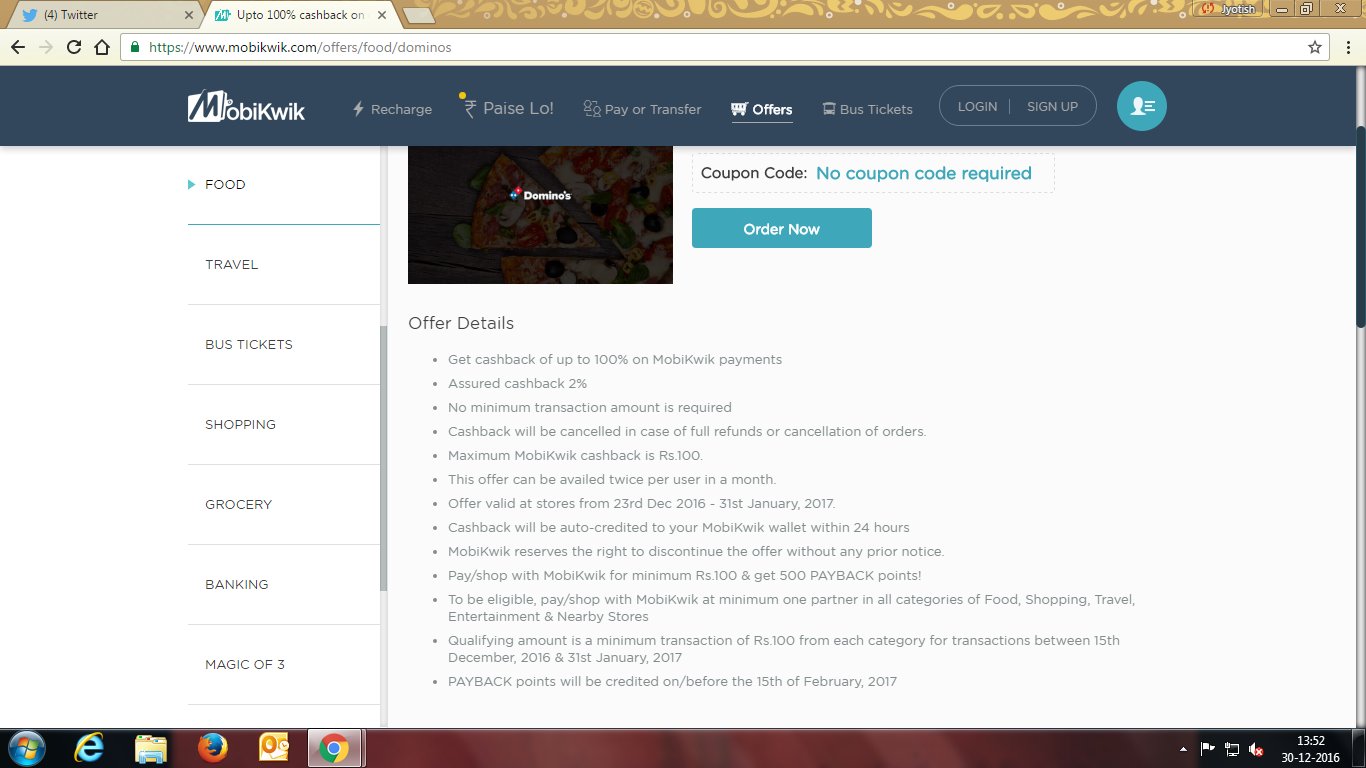Click 'Maximum MobiKwik cashback is Rs.100.' line
The image size is (1366, 768).
pos(575,455)
